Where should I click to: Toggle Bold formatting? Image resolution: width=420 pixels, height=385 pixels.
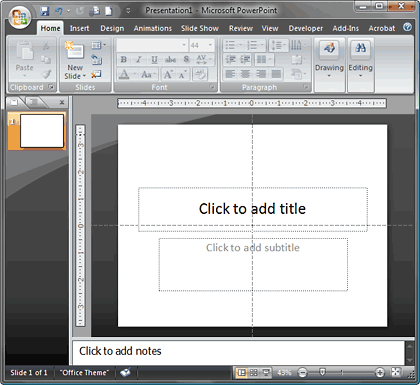click(123, 59)
